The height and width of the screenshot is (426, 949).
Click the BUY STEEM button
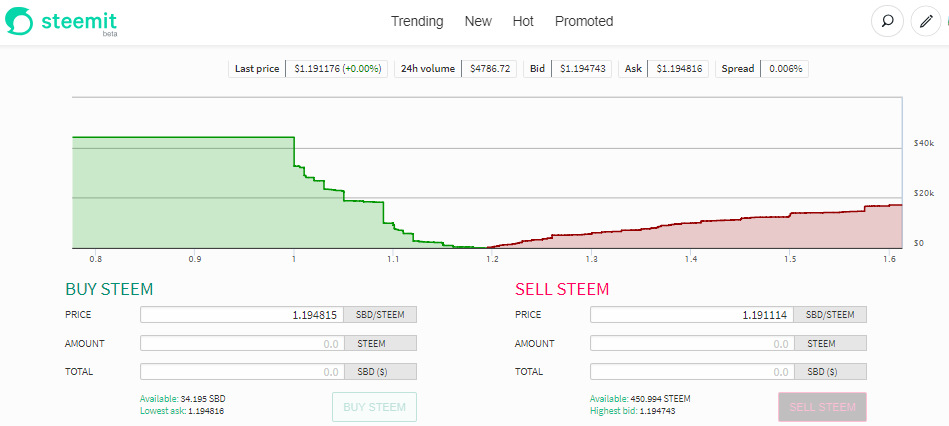click(374, 407)
